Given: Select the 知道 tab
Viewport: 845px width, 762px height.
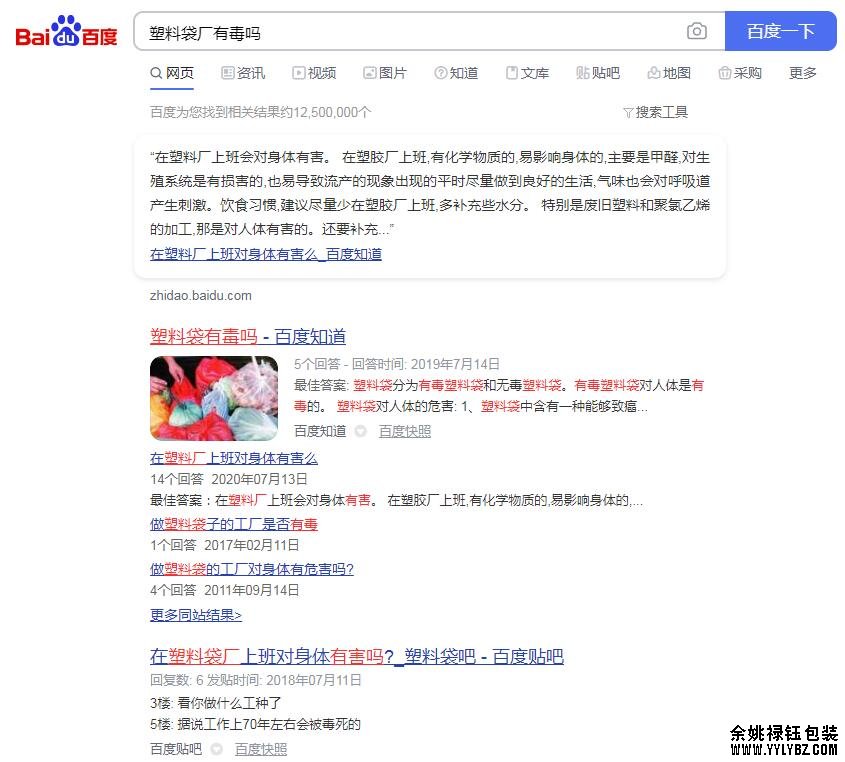Looking at the screenshot, I should pos(456,73).
